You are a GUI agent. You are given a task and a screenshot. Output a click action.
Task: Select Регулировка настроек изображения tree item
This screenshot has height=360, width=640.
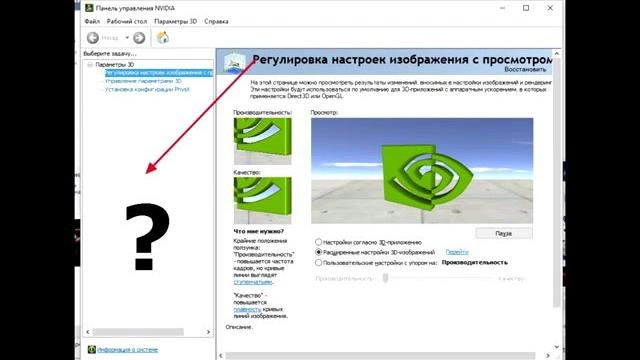point(159,73)
